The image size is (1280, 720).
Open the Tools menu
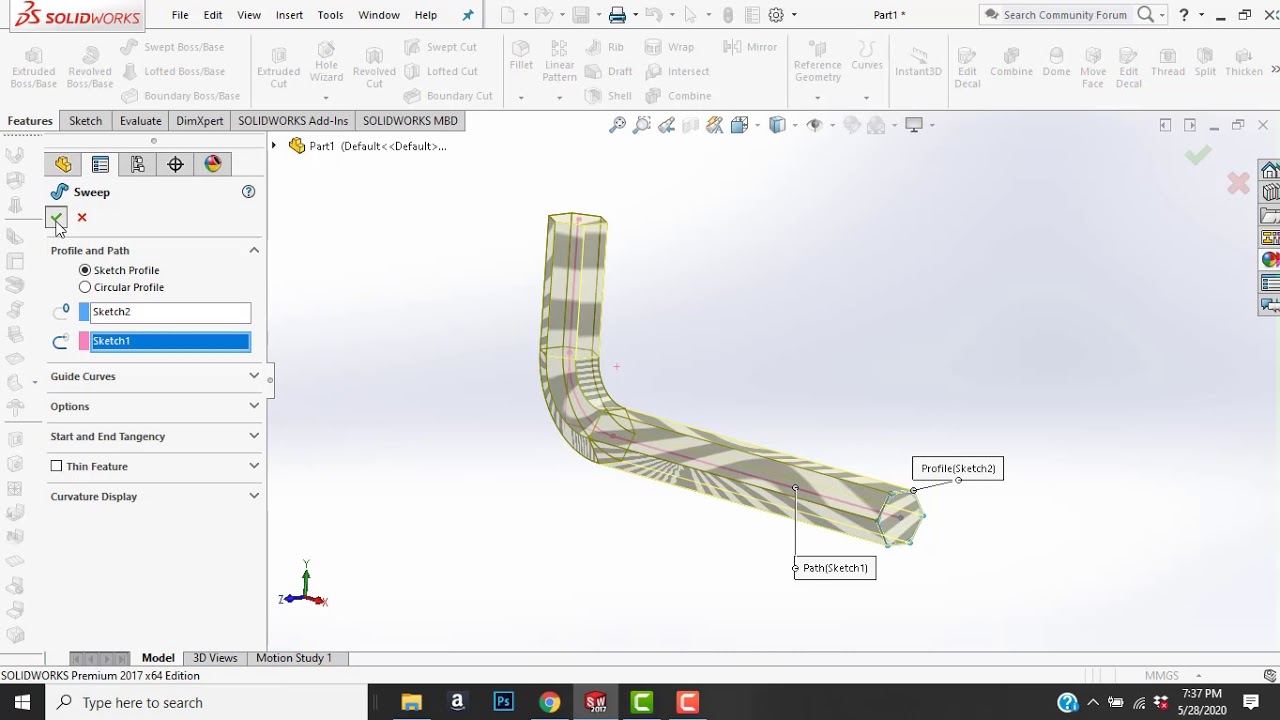(330, 15)
